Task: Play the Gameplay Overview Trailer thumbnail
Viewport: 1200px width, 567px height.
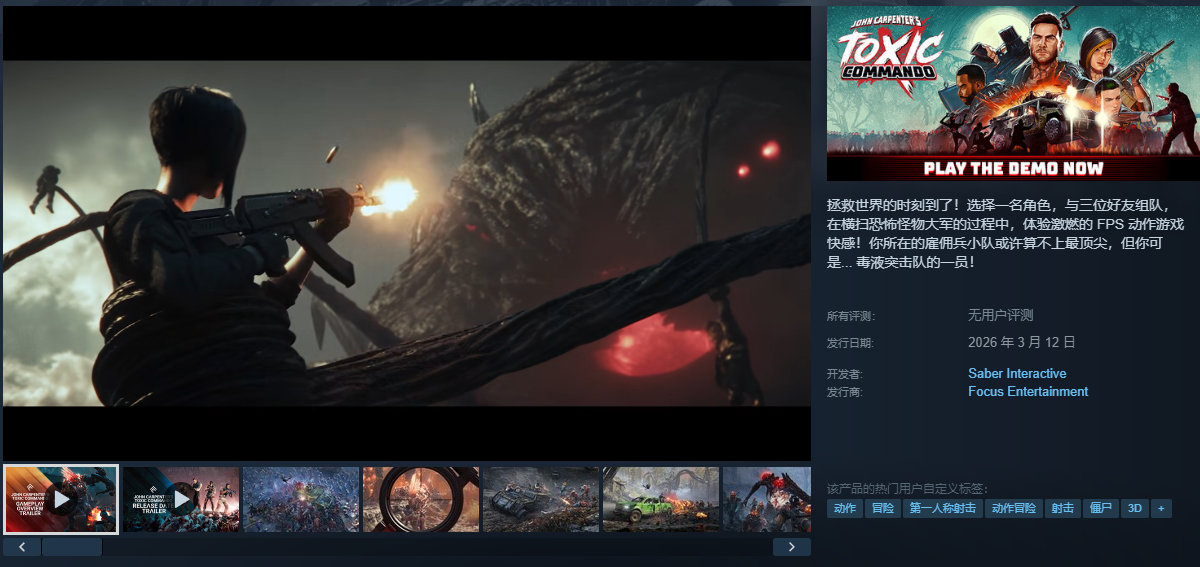Action: pyautogui.click(x=60, y=499)
